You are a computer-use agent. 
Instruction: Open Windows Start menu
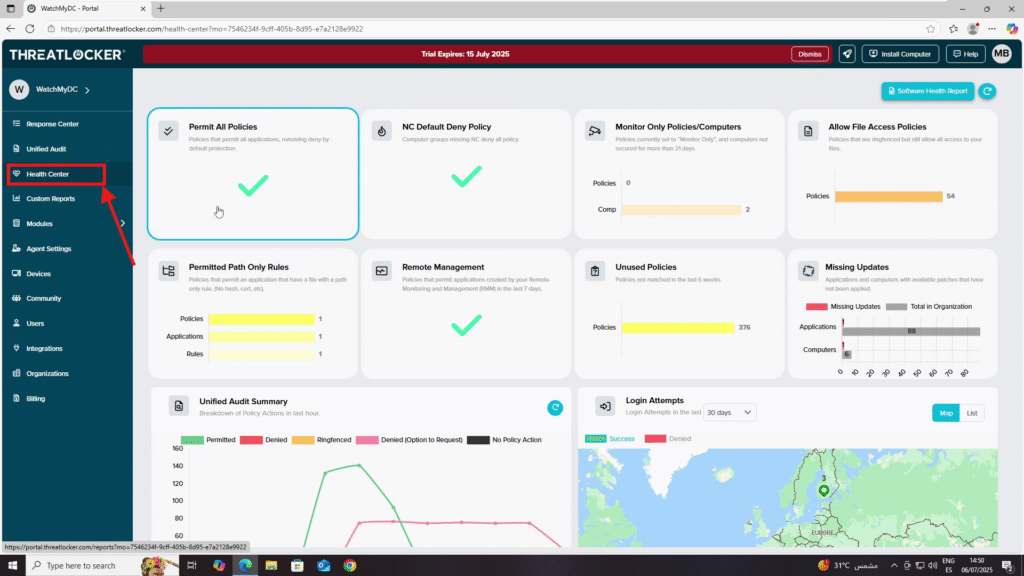click(x=12, y=566)
